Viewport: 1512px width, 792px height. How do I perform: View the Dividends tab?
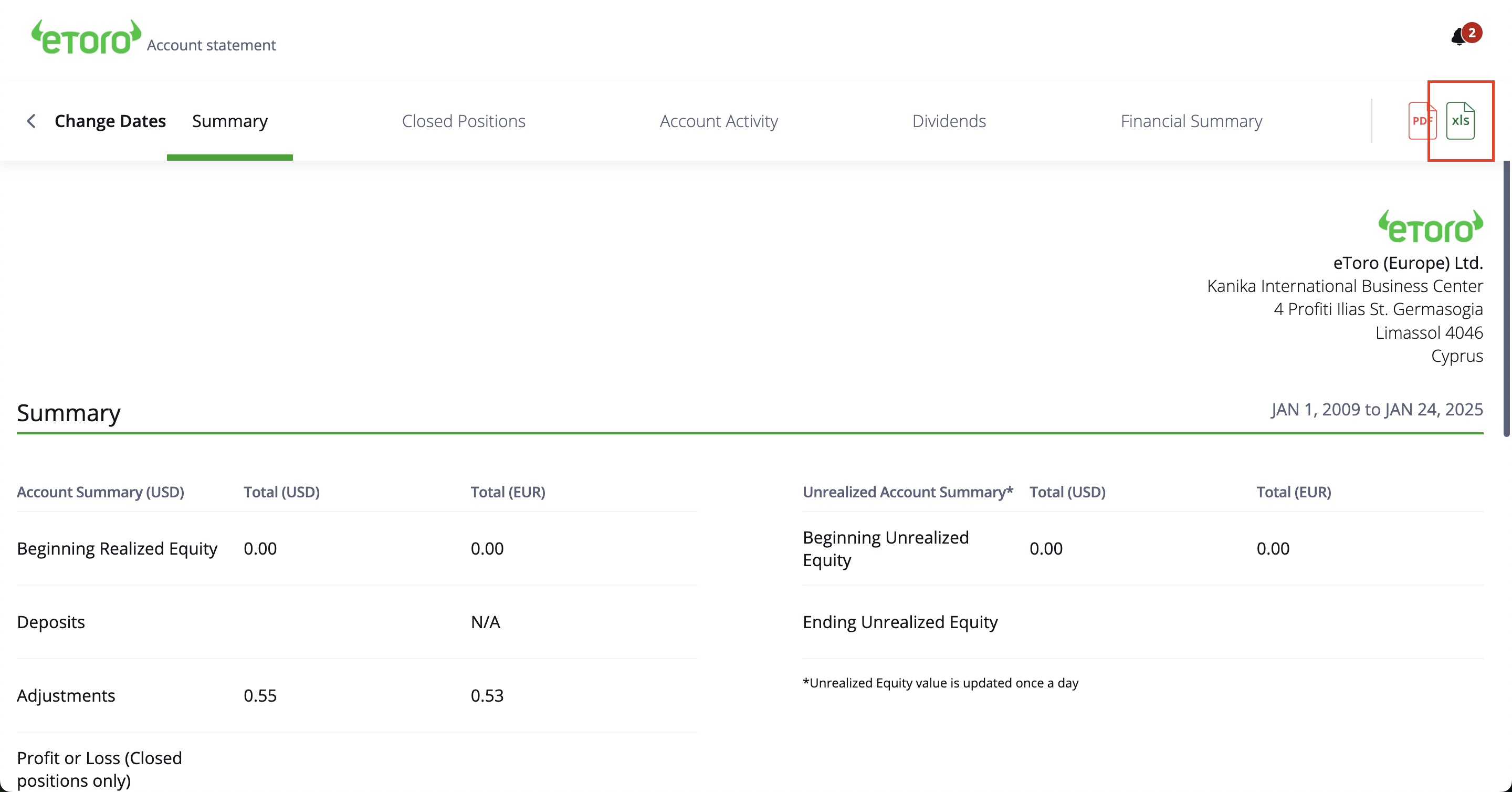click(x=949, y=121)
